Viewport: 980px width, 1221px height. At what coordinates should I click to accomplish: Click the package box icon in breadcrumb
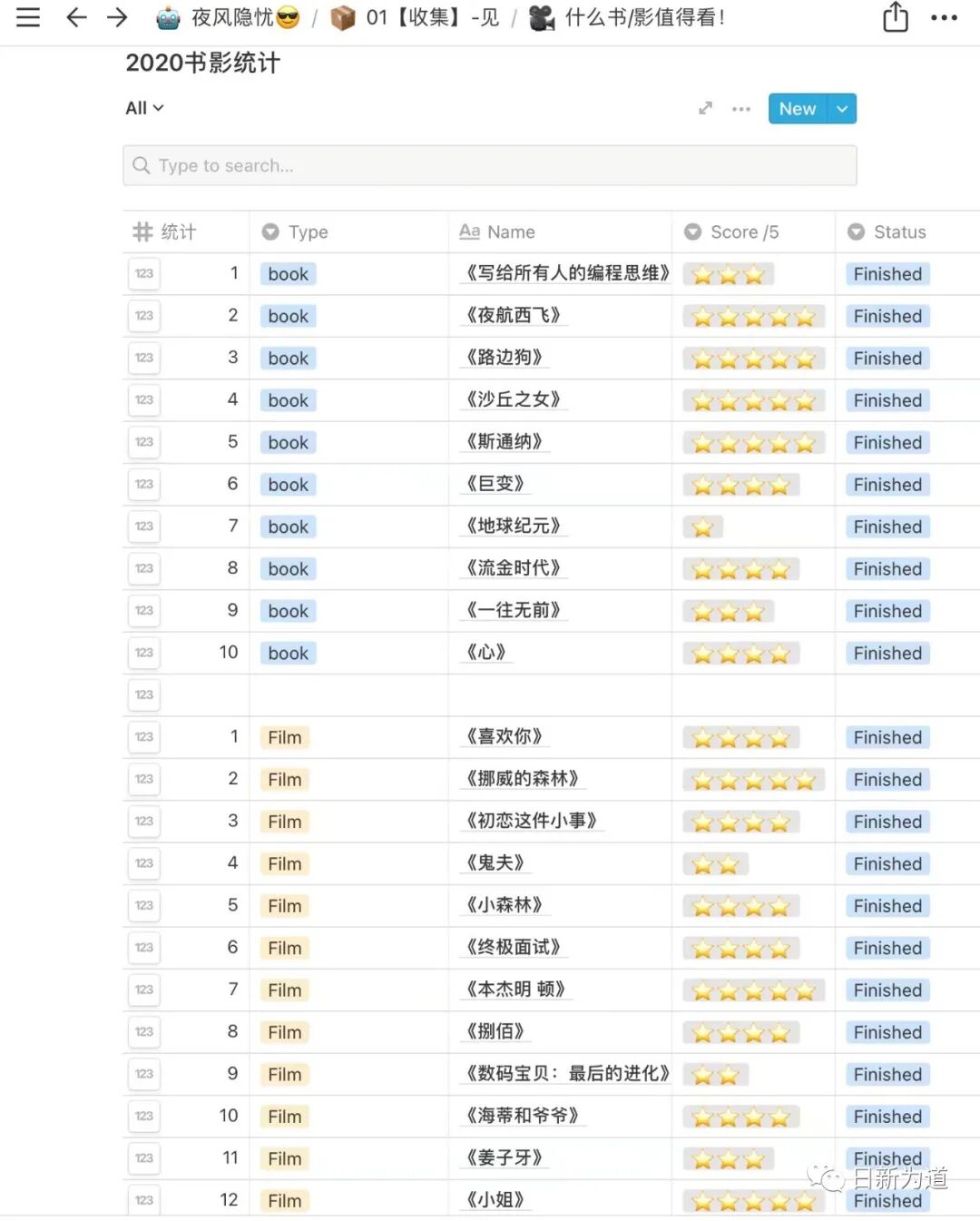click(x=343, y=17)
